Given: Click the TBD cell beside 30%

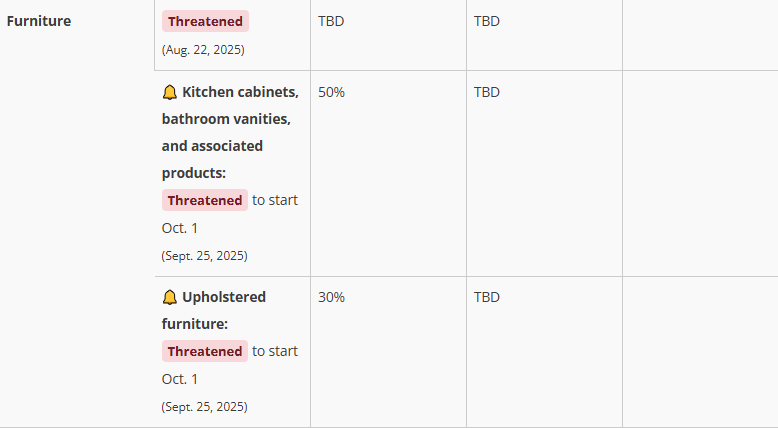Looking at the screenshot, I should [487, 297].
